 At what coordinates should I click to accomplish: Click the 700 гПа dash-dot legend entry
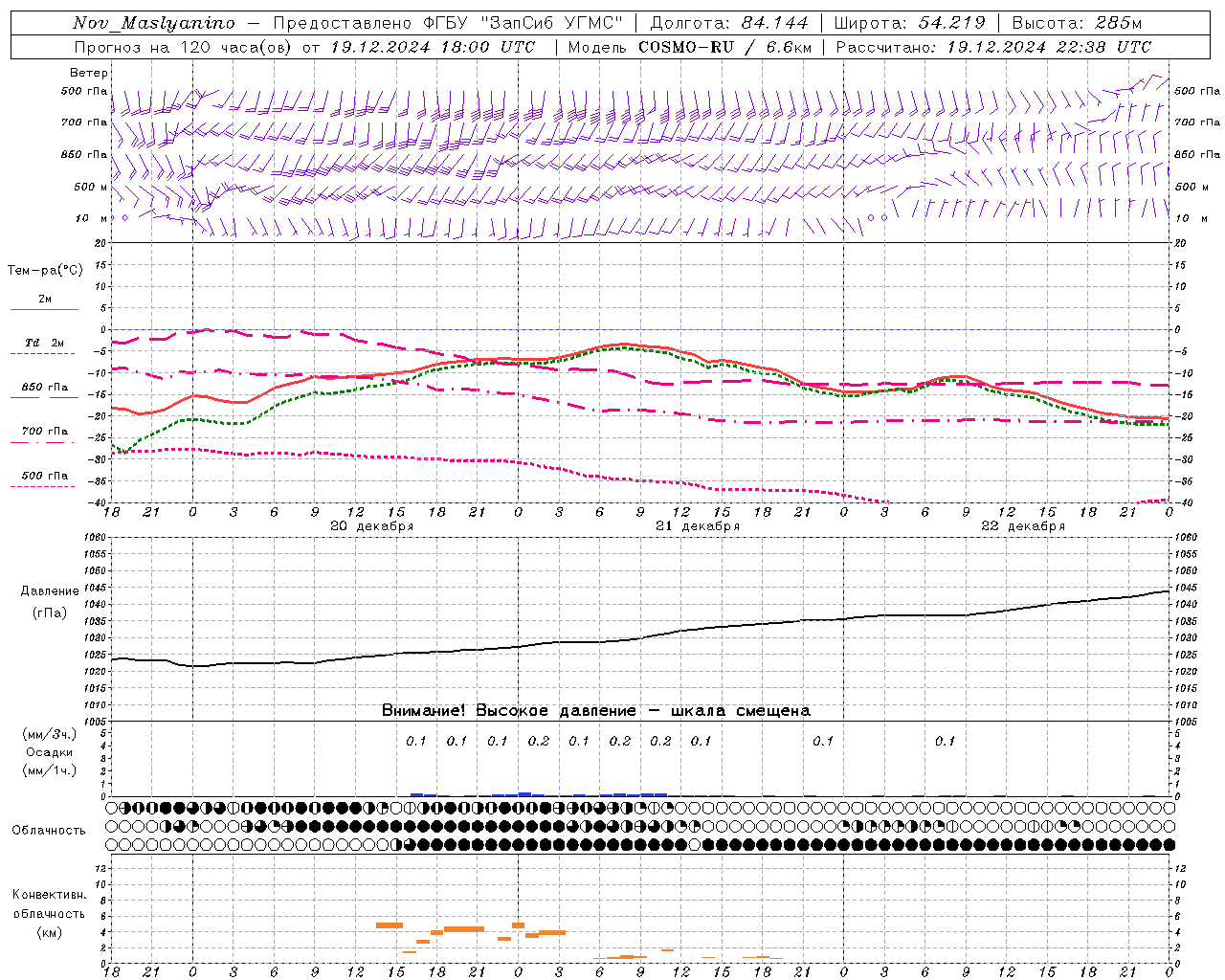[x=44, y=435]
